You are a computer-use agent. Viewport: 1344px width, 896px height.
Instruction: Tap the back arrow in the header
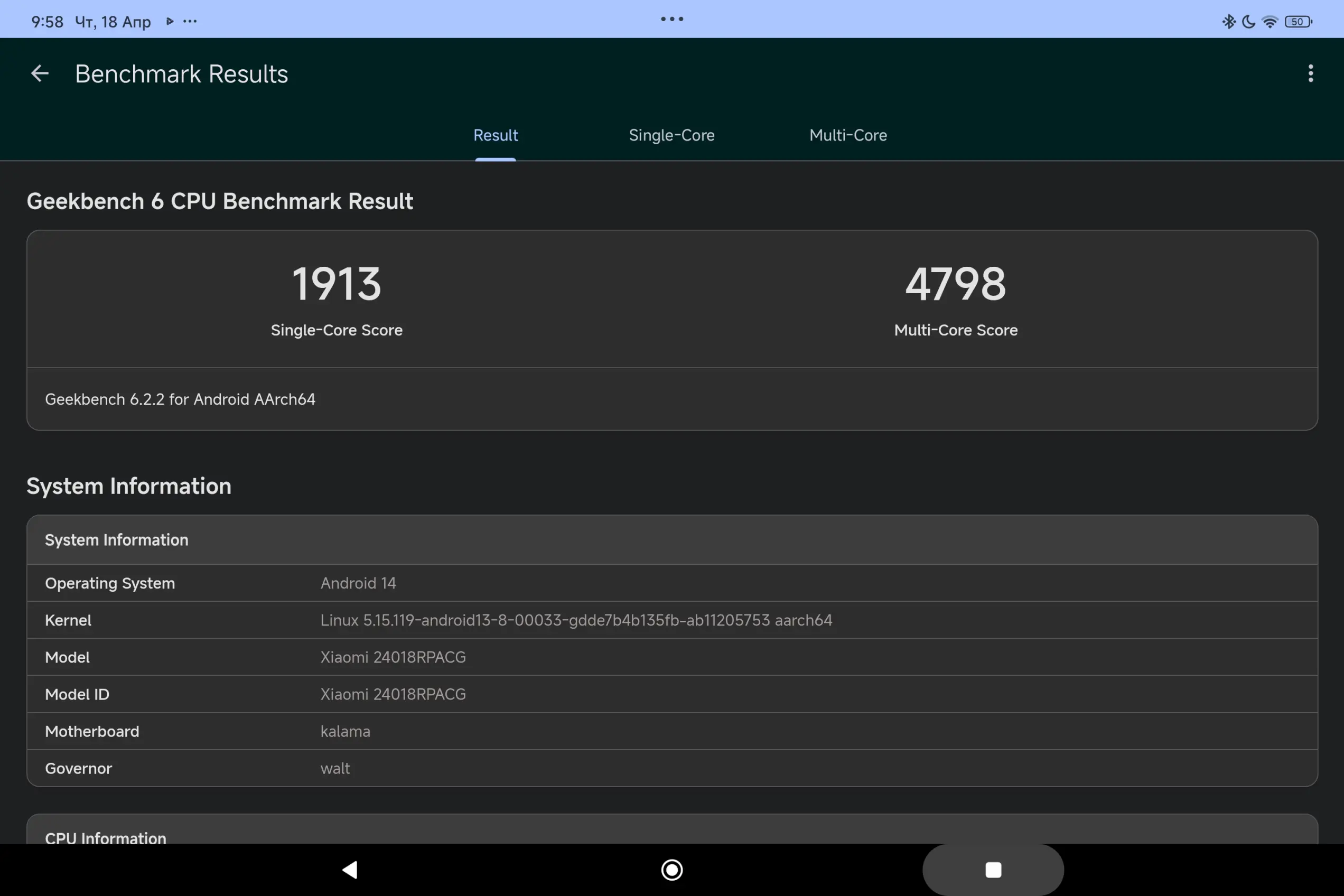coord(40,74)
